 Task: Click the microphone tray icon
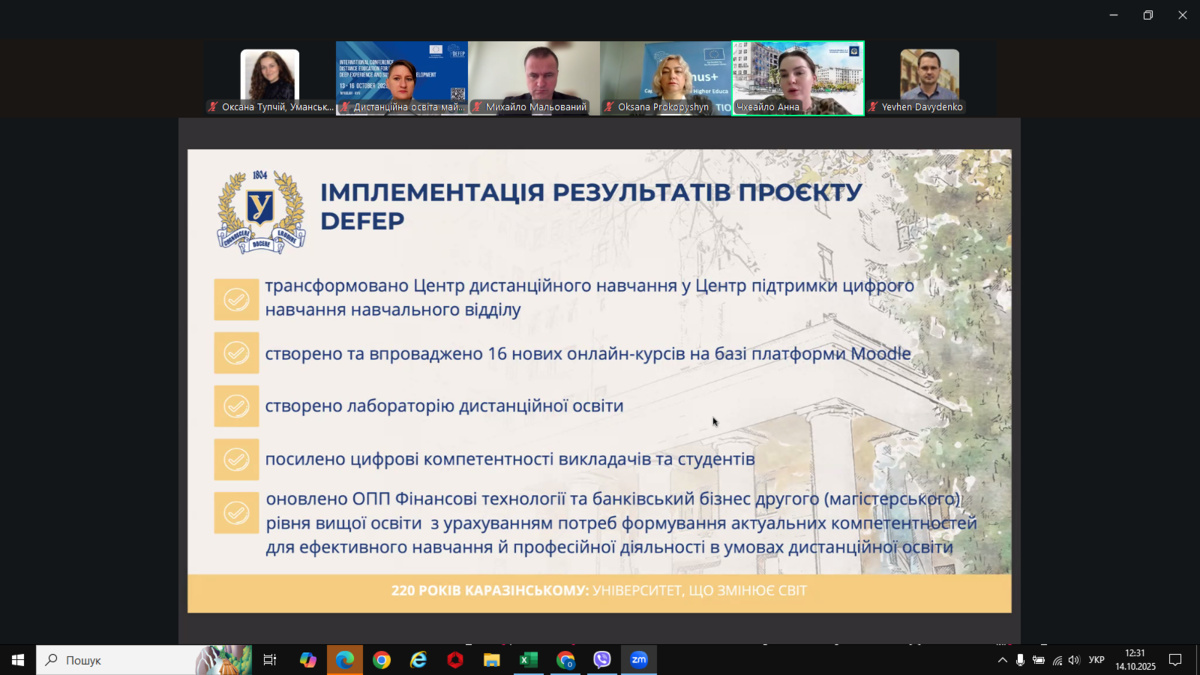click(x=1020, y=660)
